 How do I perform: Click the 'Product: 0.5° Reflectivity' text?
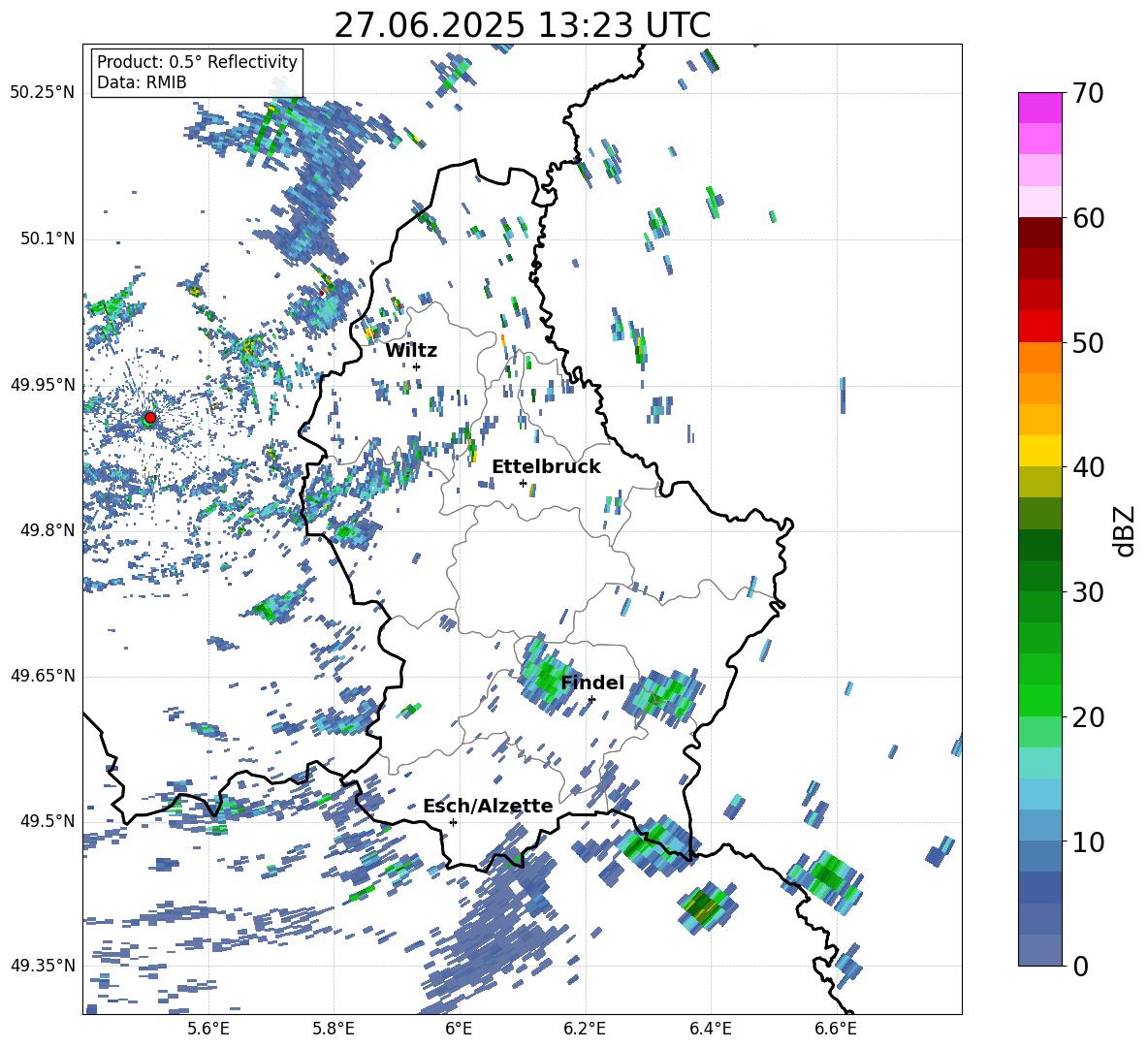coord(197,61)
